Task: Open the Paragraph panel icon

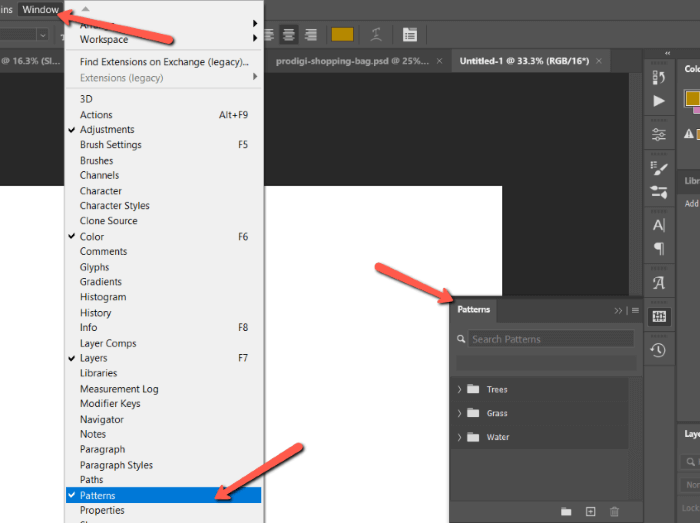Action: click(658, 249)
